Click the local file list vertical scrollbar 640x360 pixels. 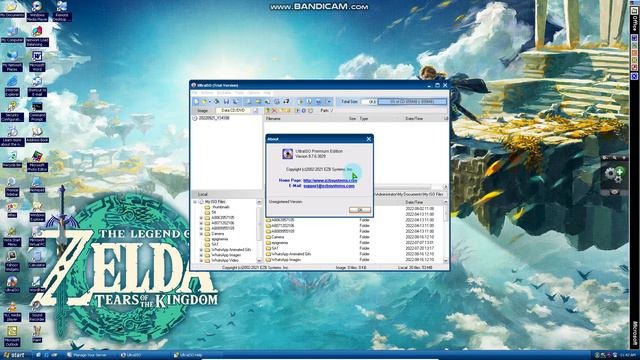point(445,231)
